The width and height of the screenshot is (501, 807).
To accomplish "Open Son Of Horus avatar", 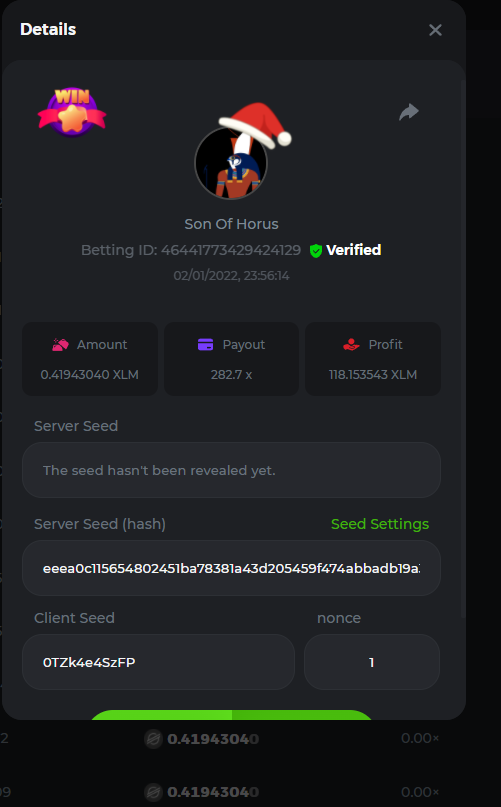I will coord(231,163).
